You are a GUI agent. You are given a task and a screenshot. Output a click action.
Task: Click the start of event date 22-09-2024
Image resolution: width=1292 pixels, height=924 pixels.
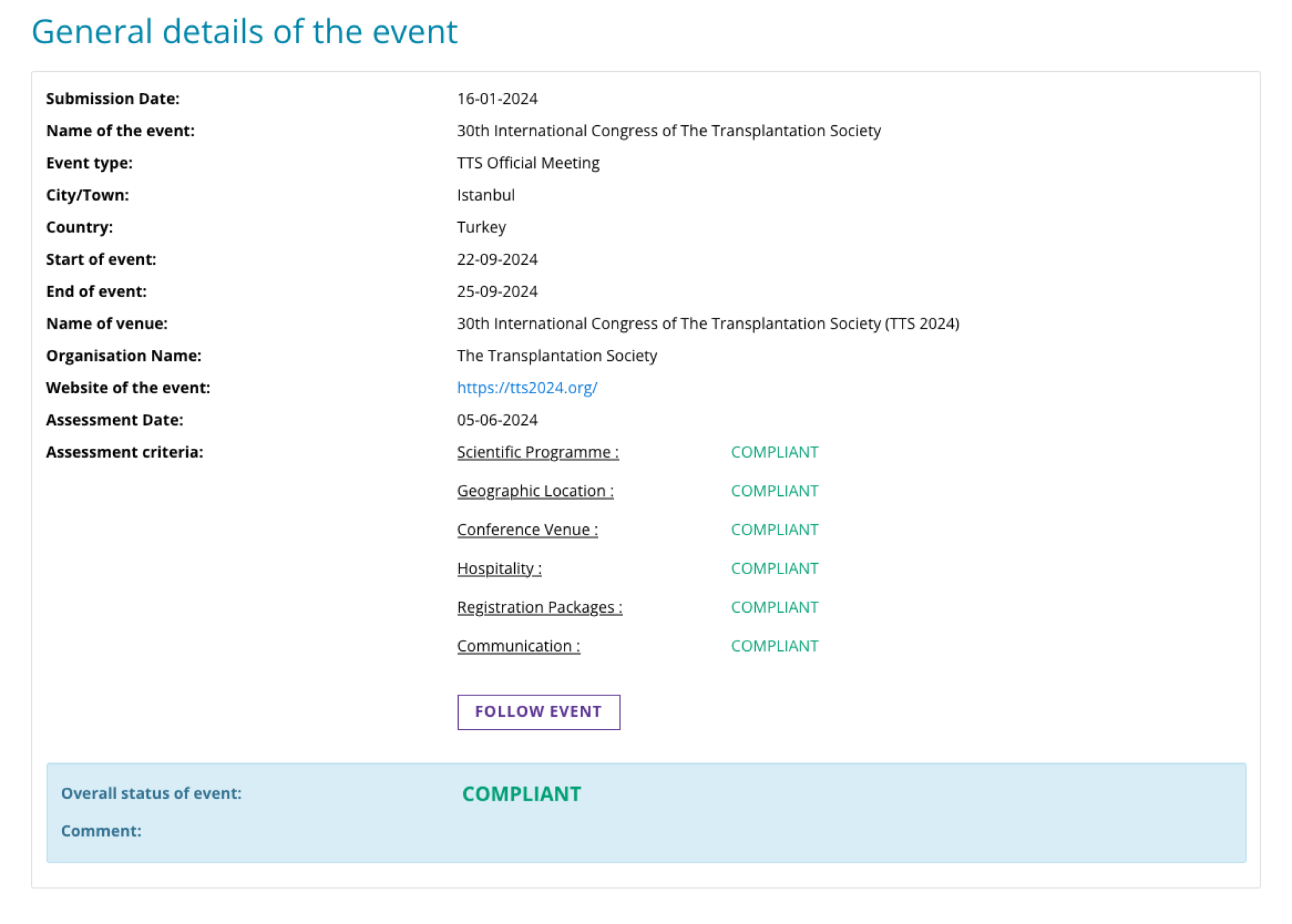click(497, 259)
